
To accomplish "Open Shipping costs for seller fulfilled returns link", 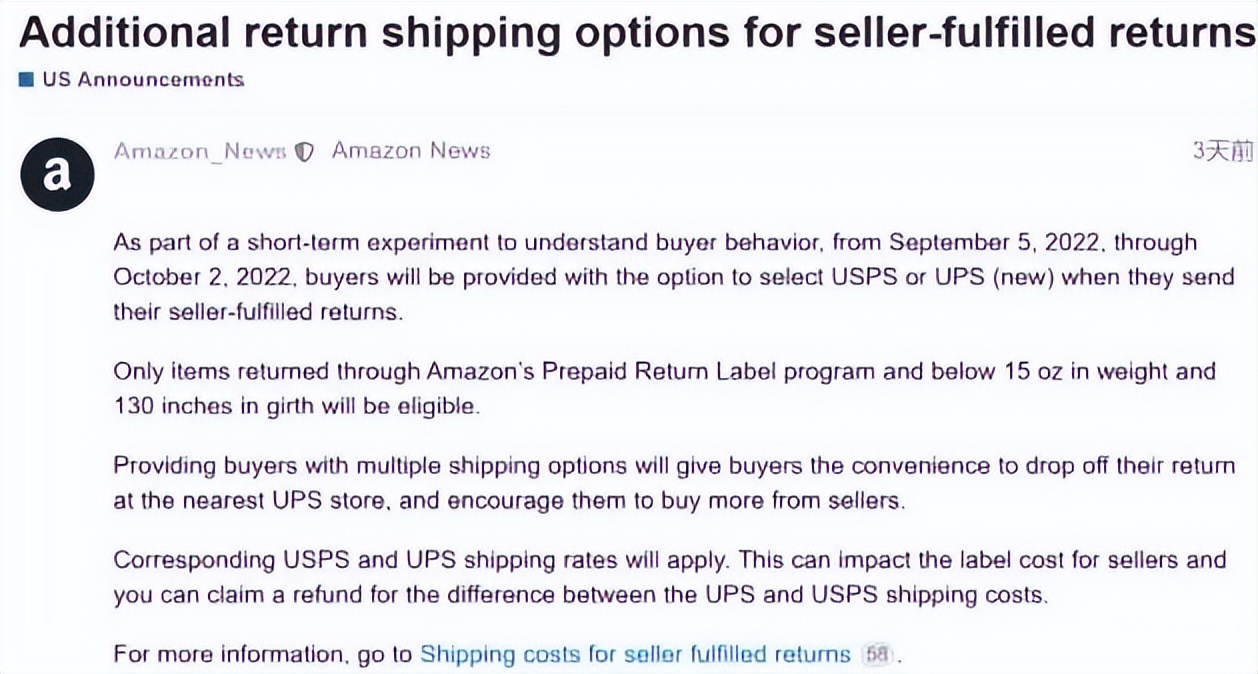I will pyautogui.click(x=634, y=654).
